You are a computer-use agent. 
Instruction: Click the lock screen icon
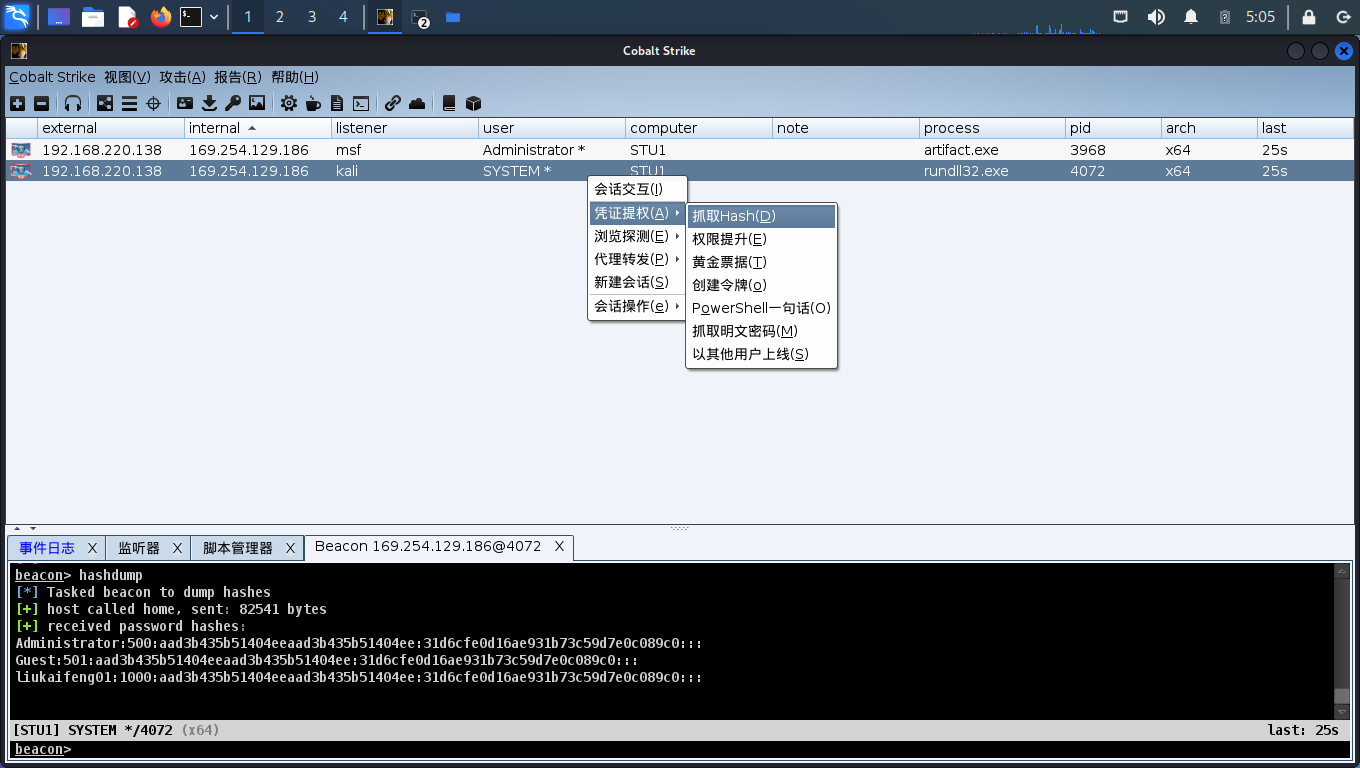click(1309, 17)
